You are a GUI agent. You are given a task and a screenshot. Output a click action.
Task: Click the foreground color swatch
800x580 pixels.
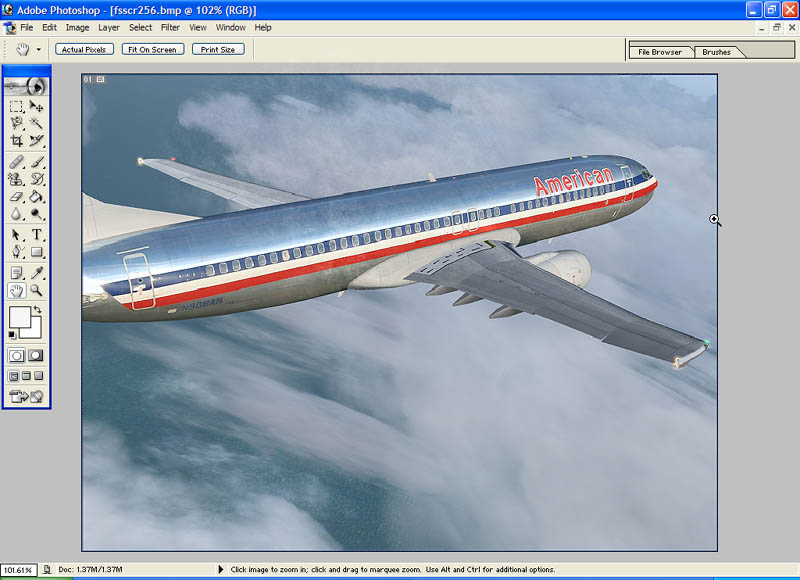[x=18, y=317]
